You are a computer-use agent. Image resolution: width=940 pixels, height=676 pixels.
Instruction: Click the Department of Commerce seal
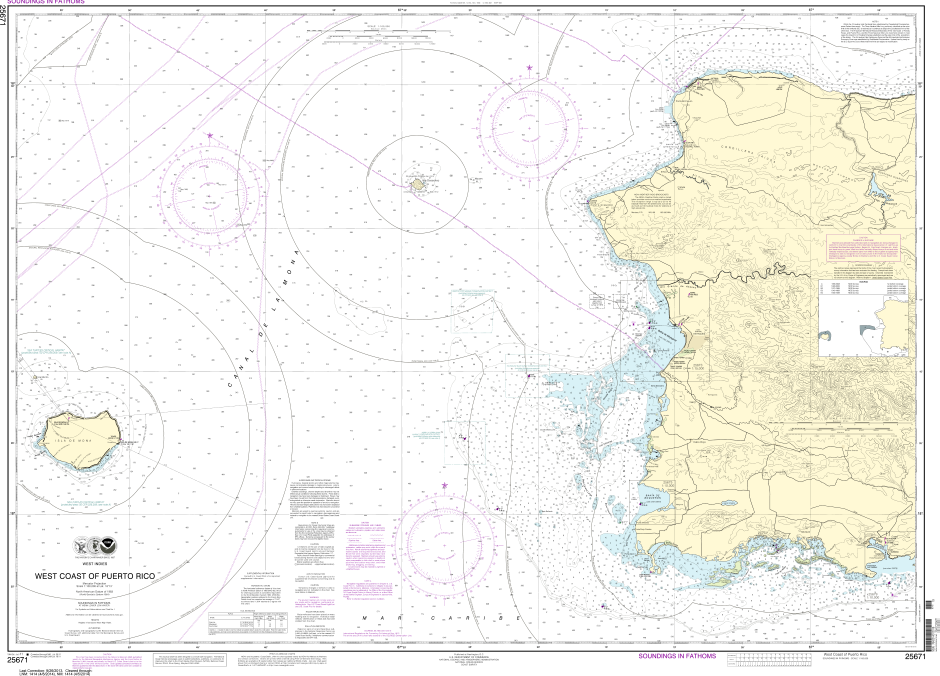81,546
